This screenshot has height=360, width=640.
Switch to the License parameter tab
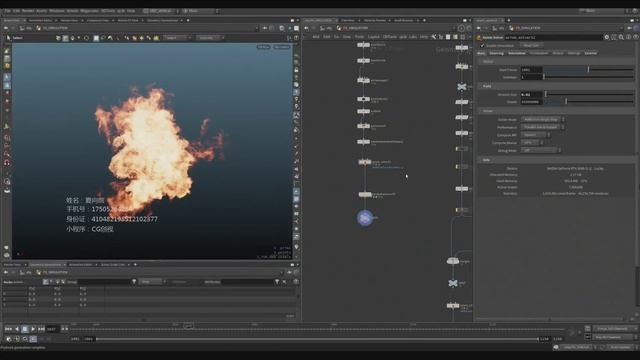591,53
